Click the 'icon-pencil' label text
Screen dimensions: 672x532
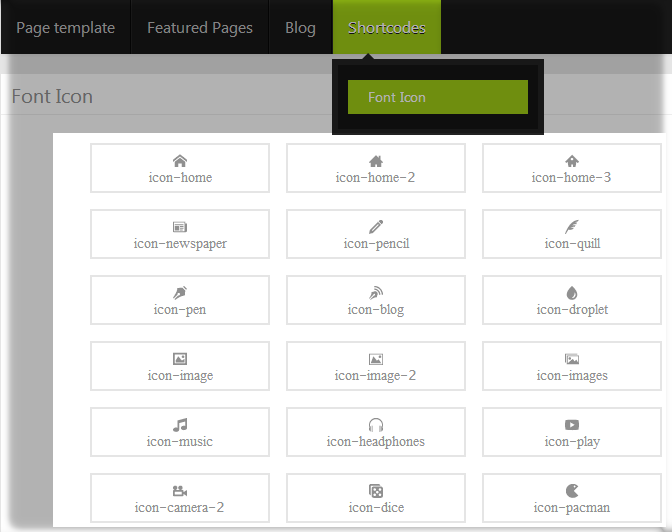pos(376,243)
